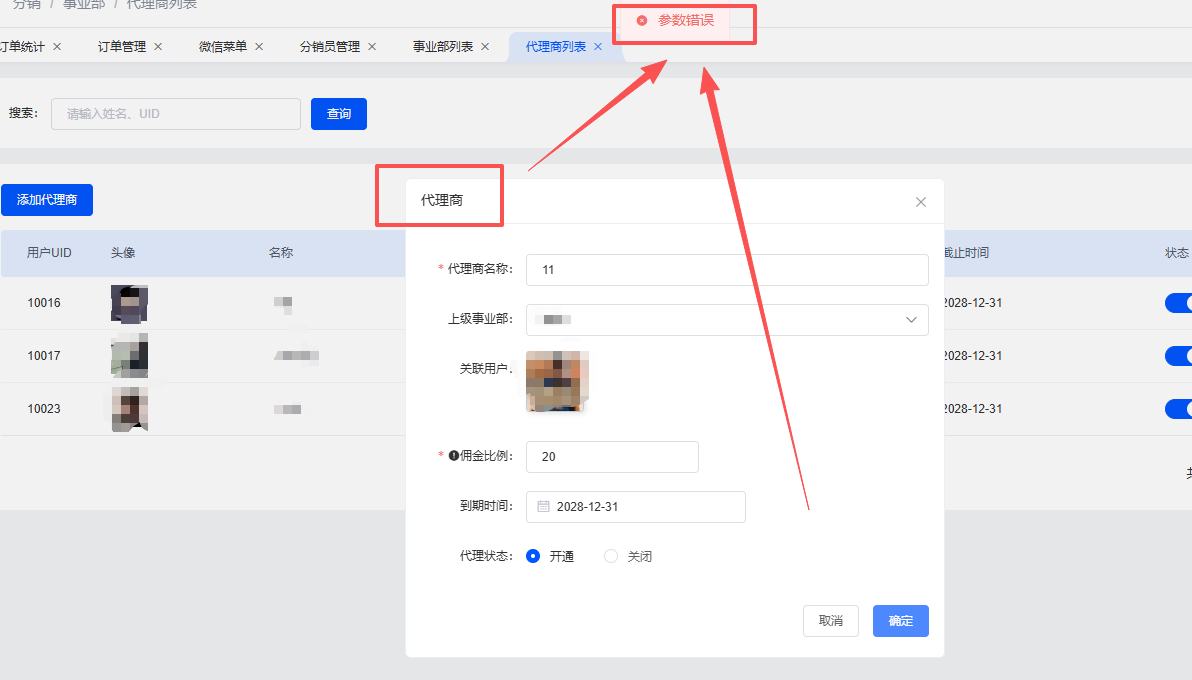This screenshot has height=680, width=1192.
Task: Close the 代理商 dialog with the X
Action: click(920, 201)
